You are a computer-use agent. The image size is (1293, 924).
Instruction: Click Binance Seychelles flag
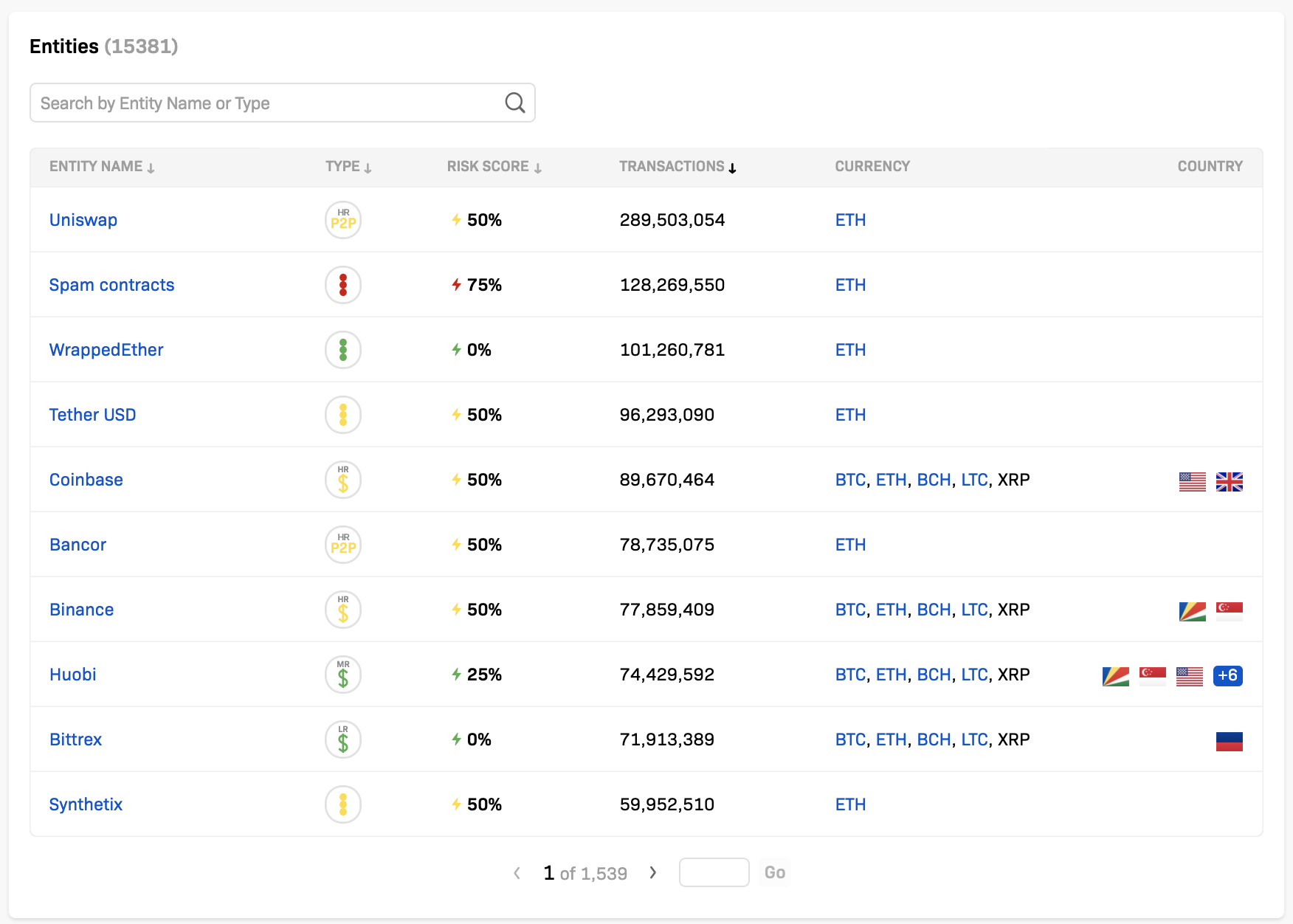1193,611
